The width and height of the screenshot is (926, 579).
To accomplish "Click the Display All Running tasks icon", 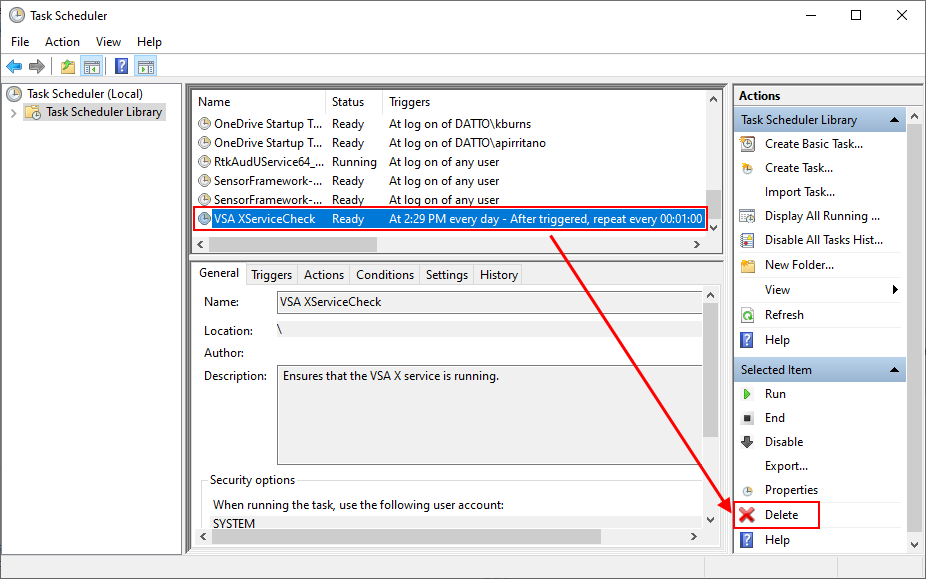I will (x=747, y=216).
